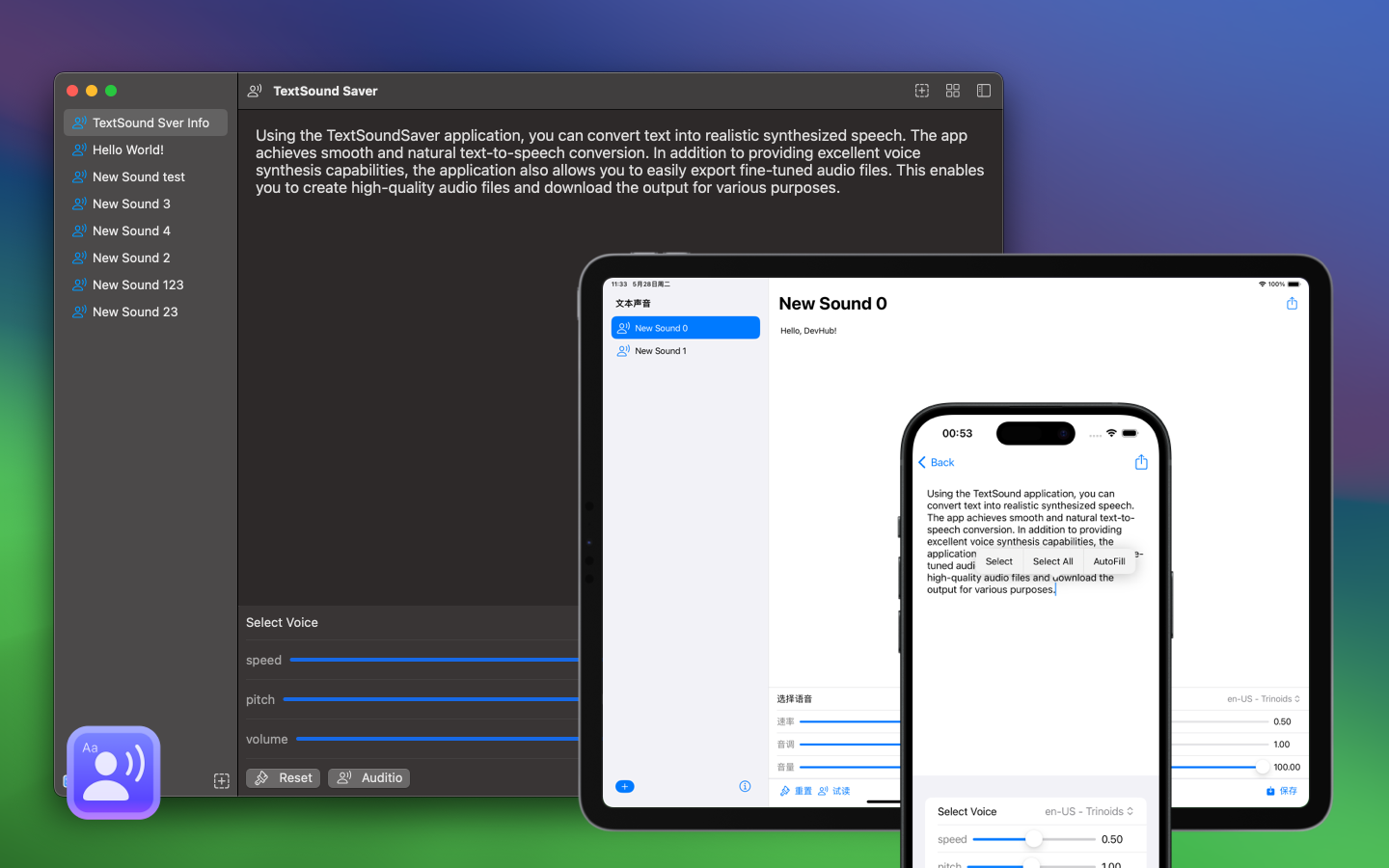Choose Select All in iPhone edit menu

[1052, 561]
